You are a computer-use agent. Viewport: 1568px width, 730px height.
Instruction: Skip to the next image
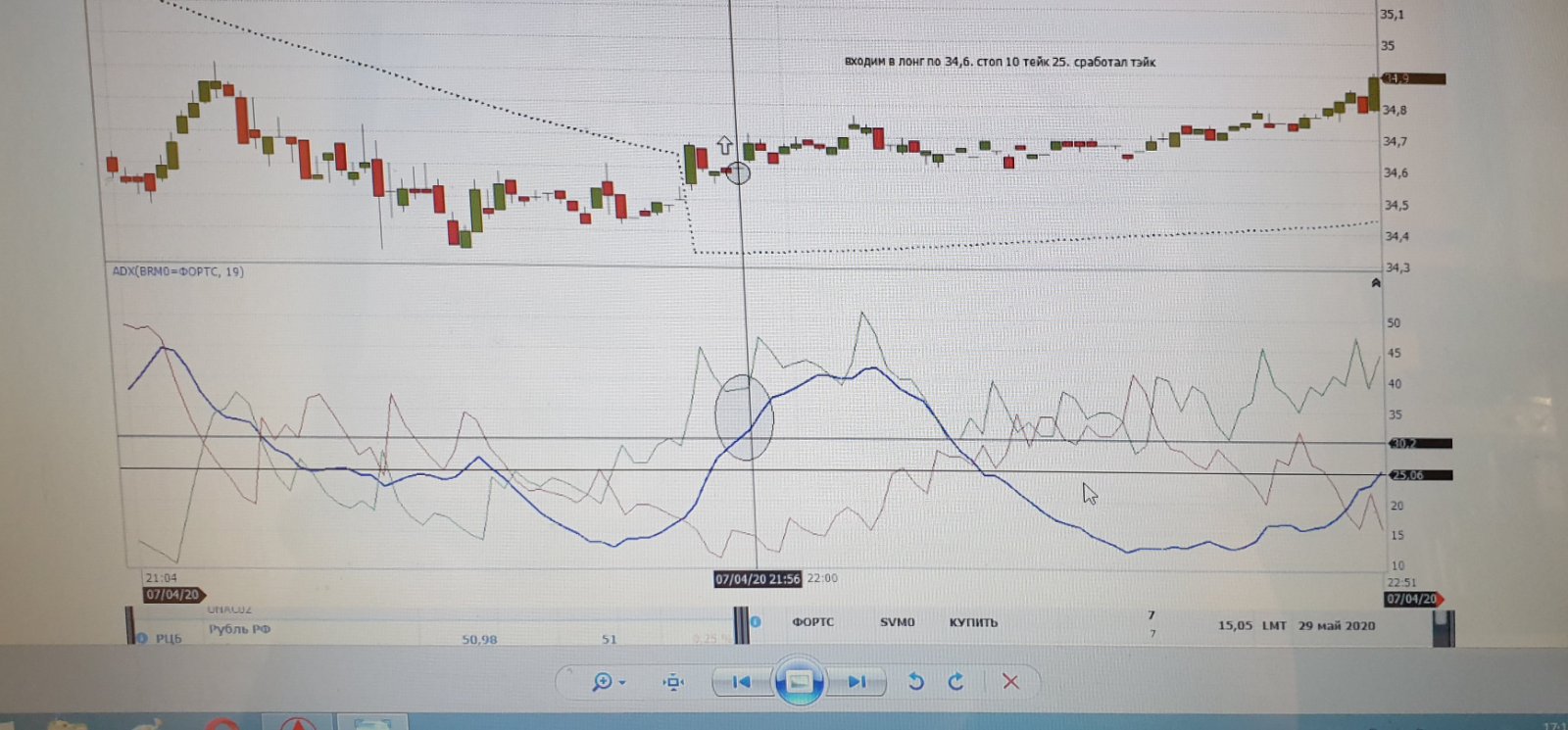tap(856, 682)
